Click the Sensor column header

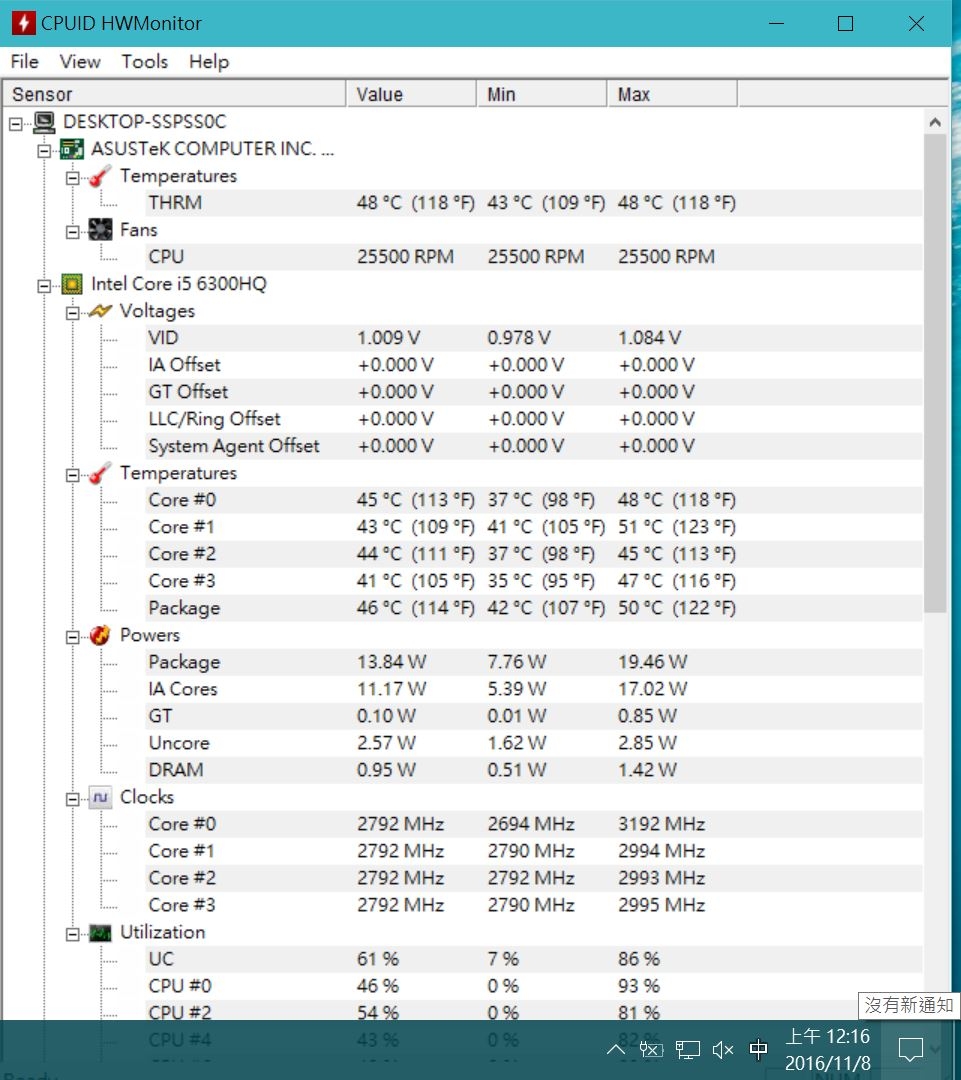pyautogui.click(x=174, y=94)
